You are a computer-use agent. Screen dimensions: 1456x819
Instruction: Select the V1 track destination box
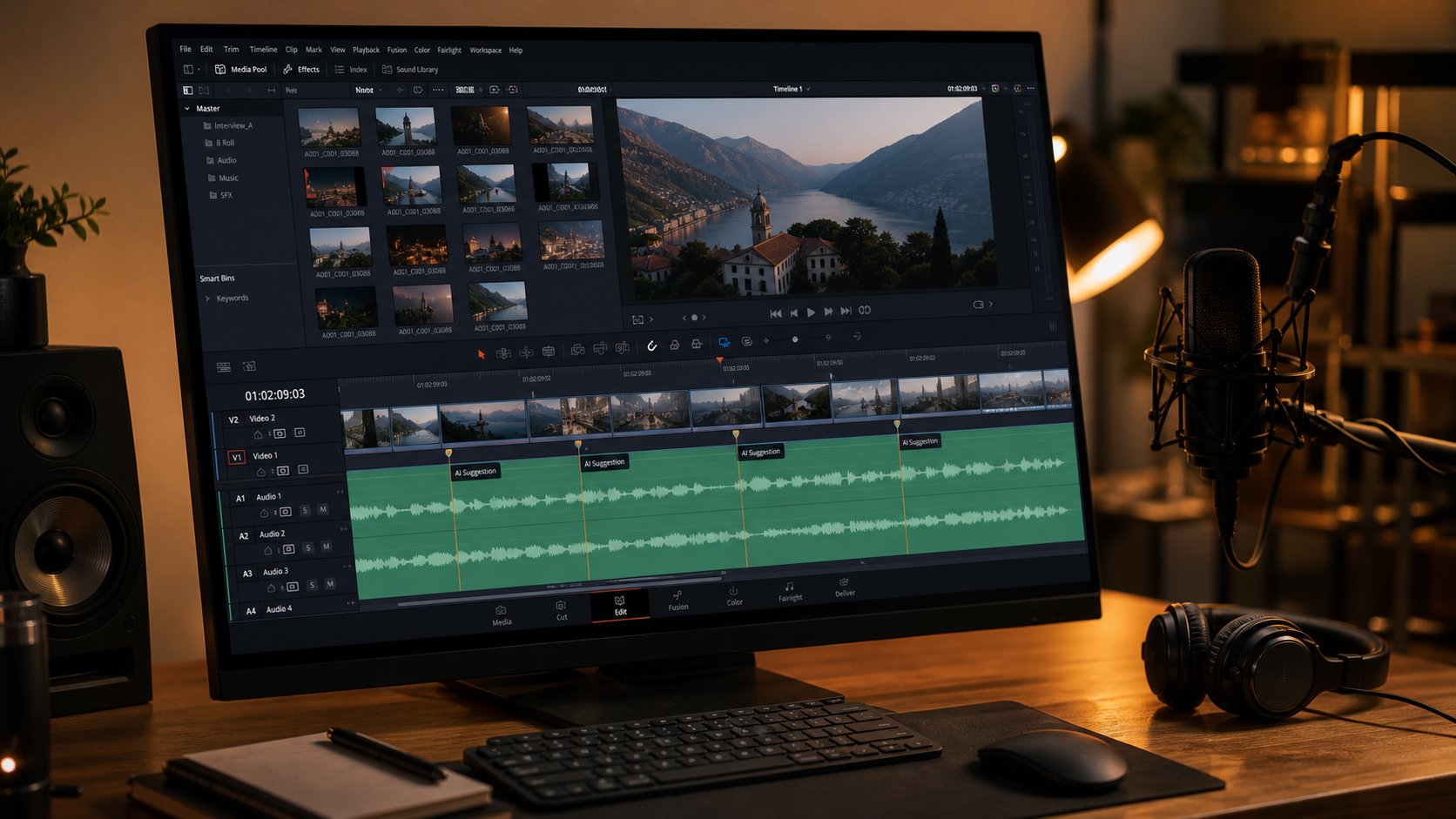(x=237, y=457)
